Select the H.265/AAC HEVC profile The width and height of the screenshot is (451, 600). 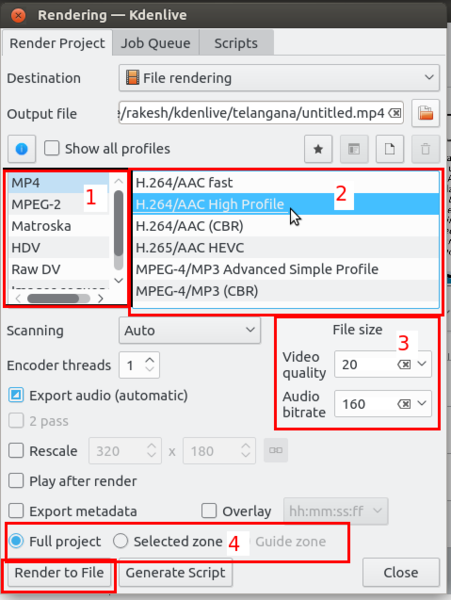(x=285, y=248)
